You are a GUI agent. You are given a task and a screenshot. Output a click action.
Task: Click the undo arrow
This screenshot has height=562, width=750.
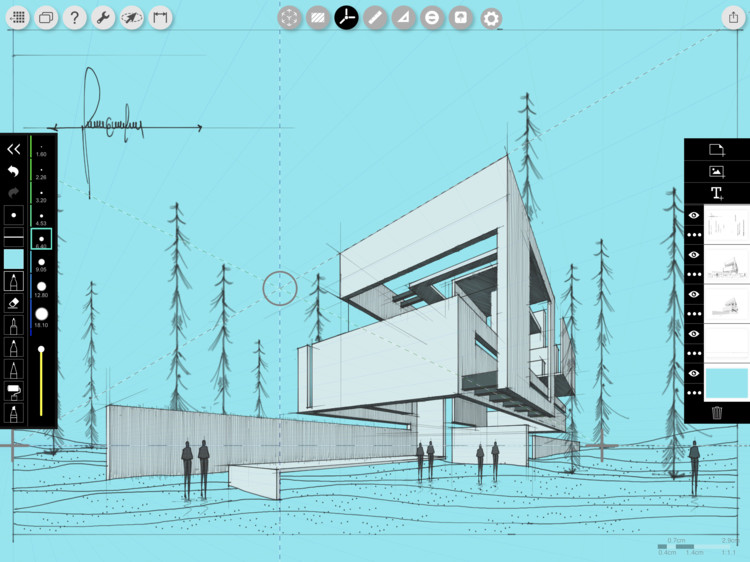14,171
